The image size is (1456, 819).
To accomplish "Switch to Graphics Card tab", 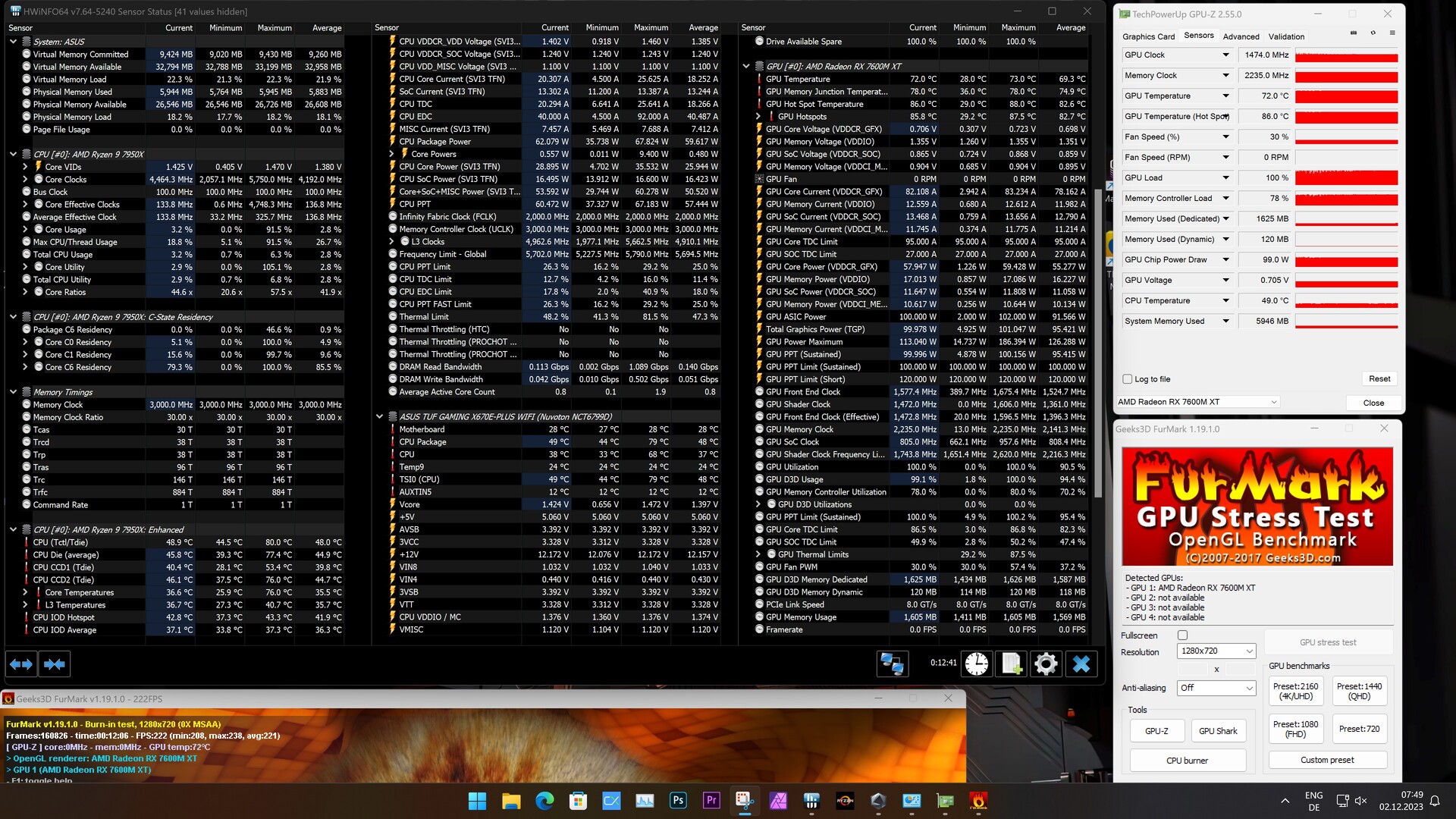I will click(x=1148, y=36).
